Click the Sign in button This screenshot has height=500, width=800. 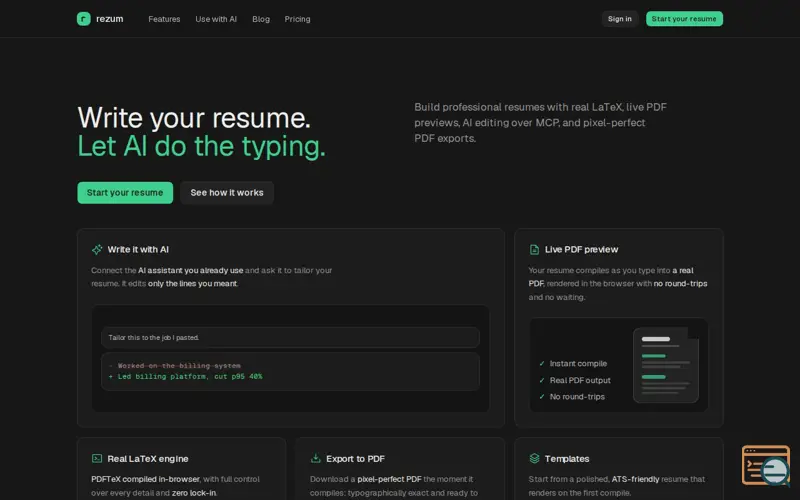pyautogui.click(x=620, y=19)
